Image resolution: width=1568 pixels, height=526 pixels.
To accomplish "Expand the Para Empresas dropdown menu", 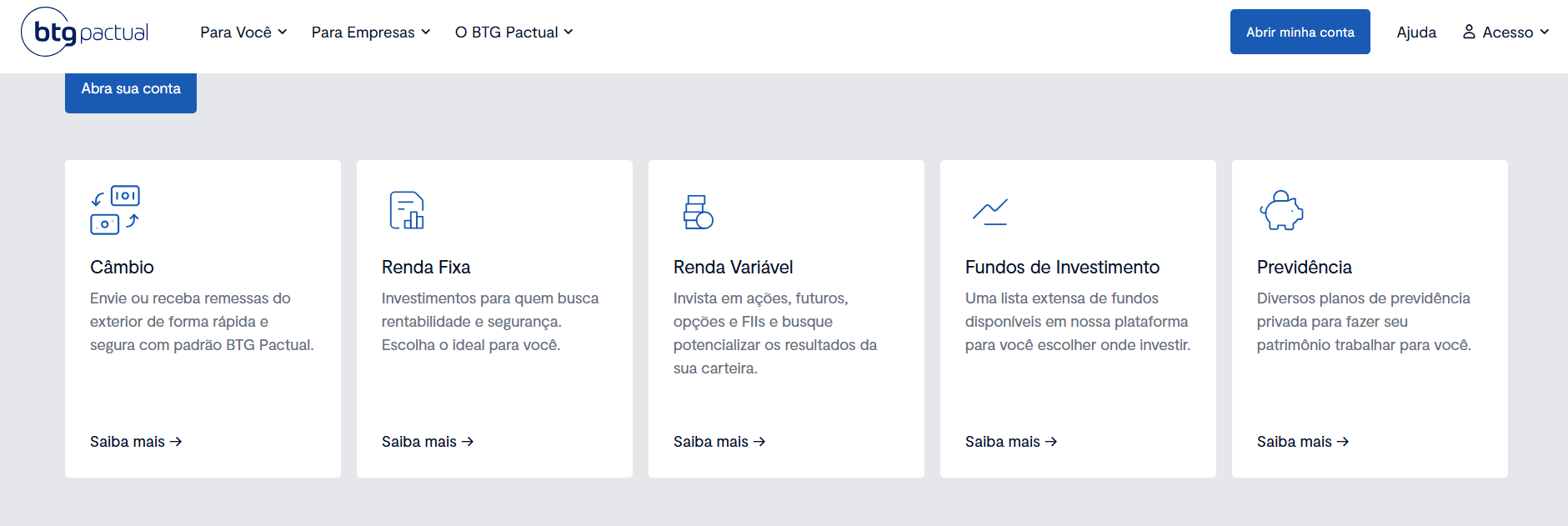I will tap(371, 33).
